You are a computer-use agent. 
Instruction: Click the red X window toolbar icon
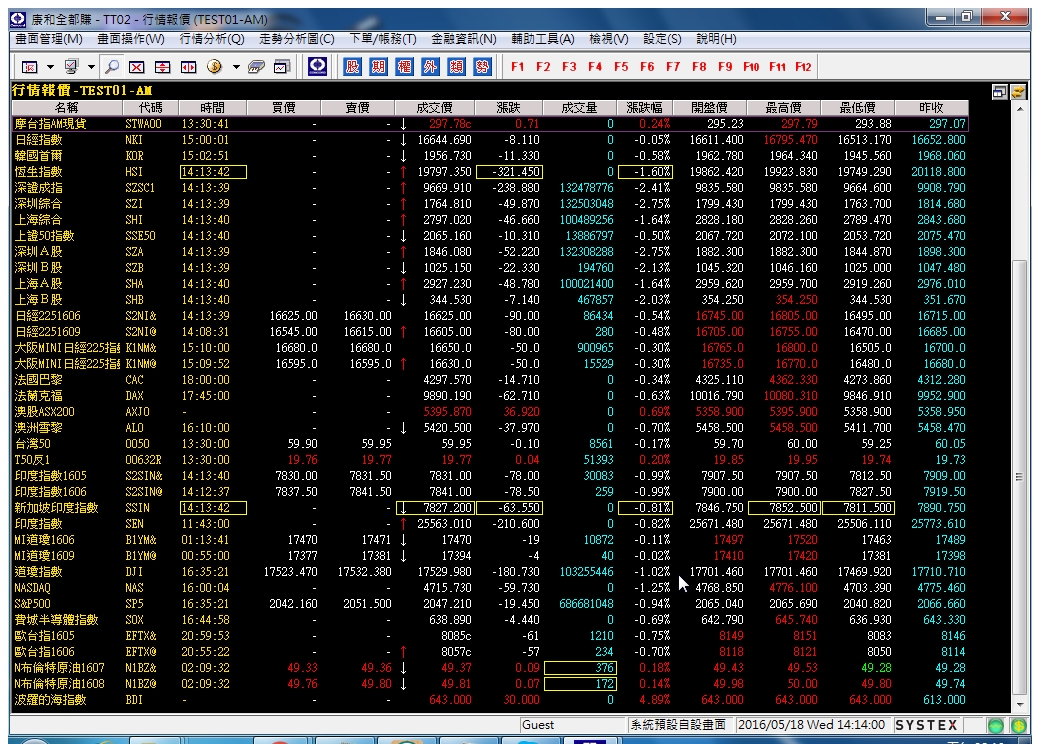click(x=137, y=67)
